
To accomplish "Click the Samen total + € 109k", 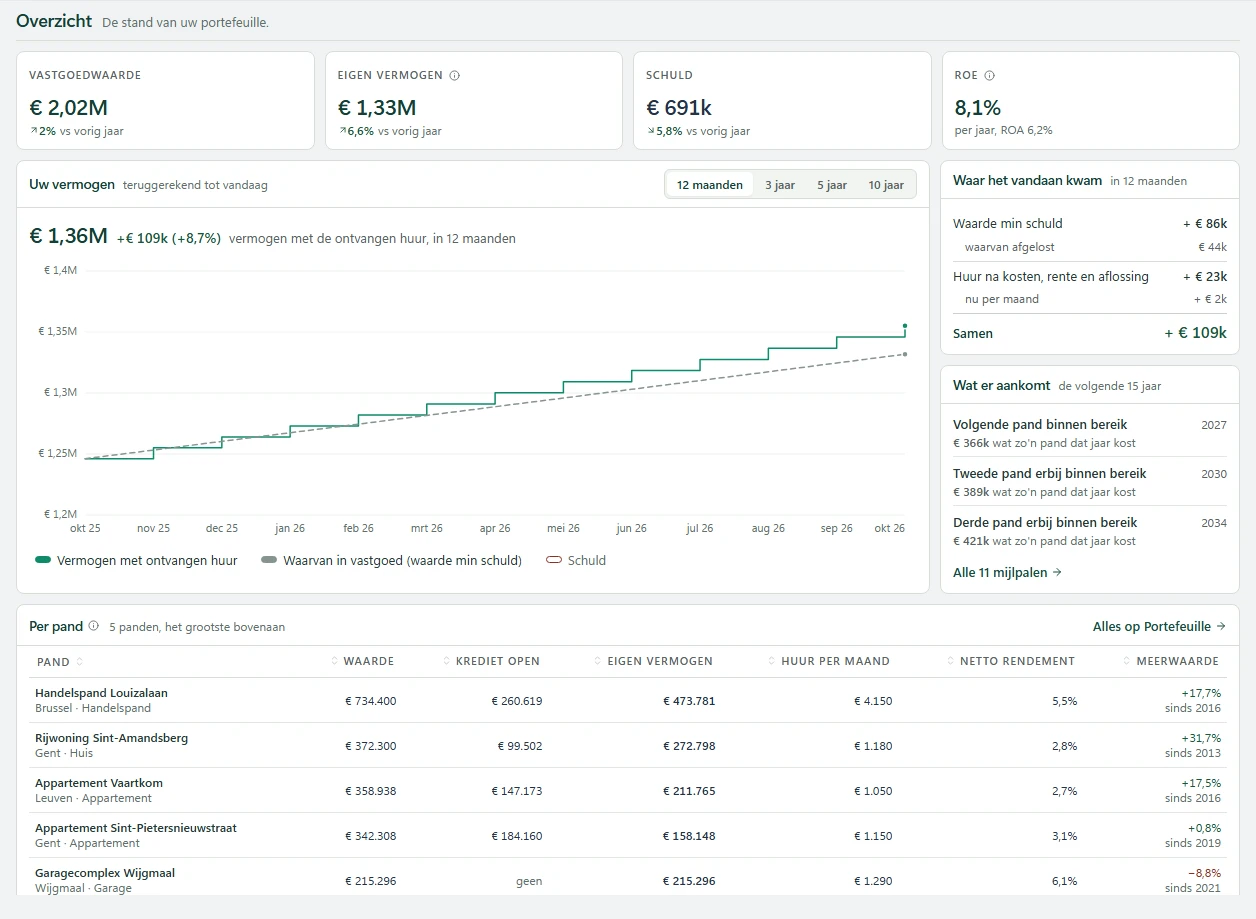I will tap(1195, 333).
